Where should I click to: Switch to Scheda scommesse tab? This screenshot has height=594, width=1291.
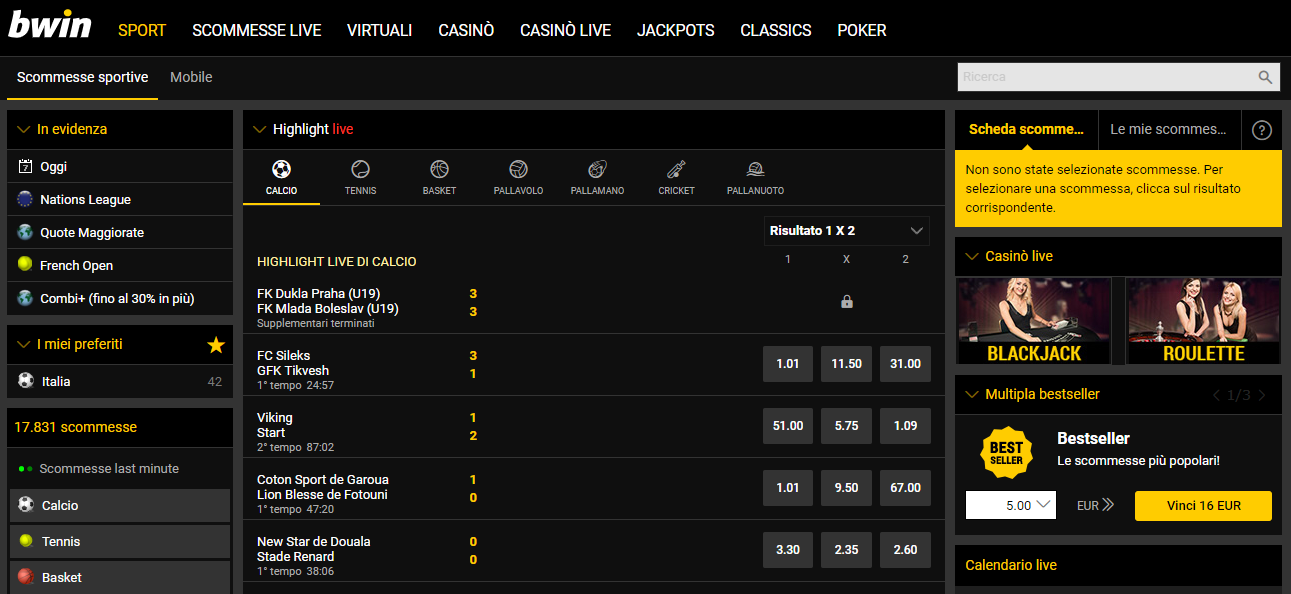point(1026,129)
